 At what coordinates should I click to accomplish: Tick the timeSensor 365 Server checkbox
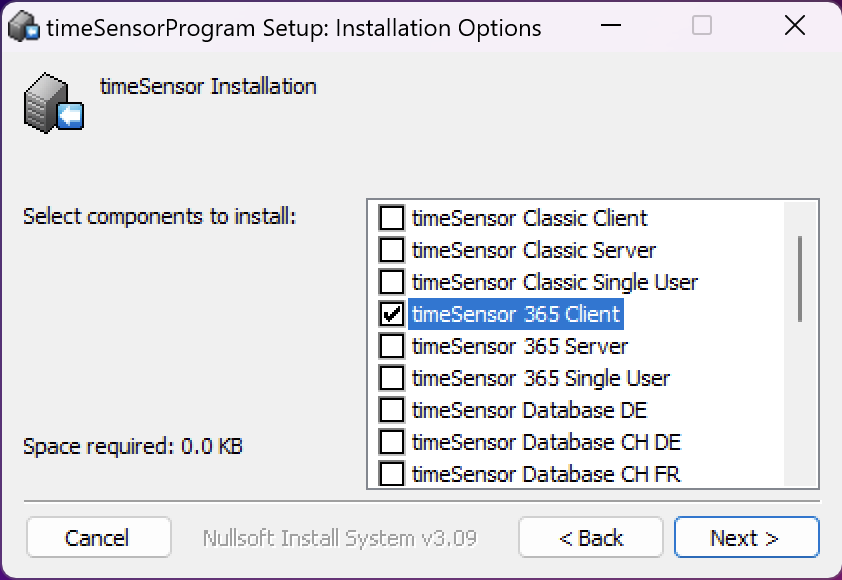[x=391, y=346]
